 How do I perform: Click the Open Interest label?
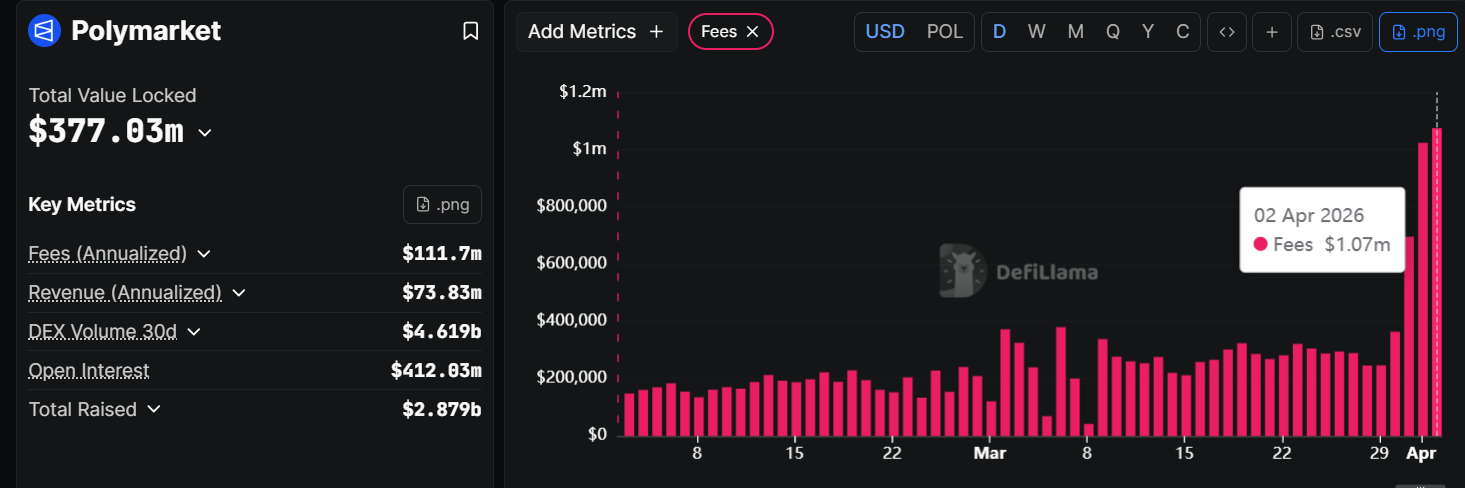[x=89, y=371]
